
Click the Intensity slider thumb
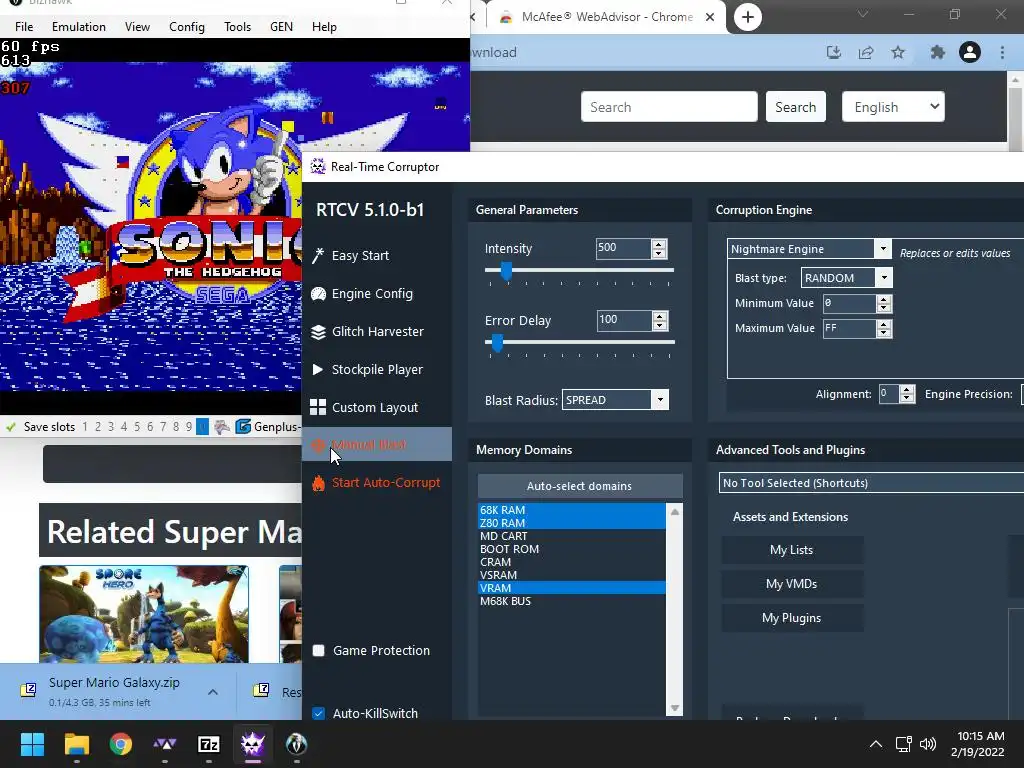[x=507, y=270]
